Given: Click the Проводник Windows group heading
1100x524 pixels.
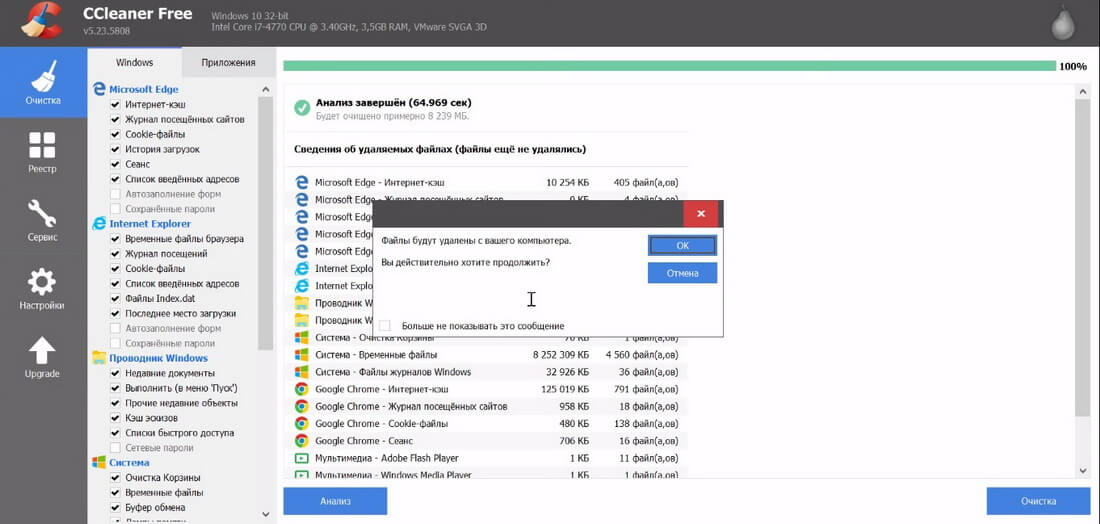Looking at the screenshot, I should (159, 358).
